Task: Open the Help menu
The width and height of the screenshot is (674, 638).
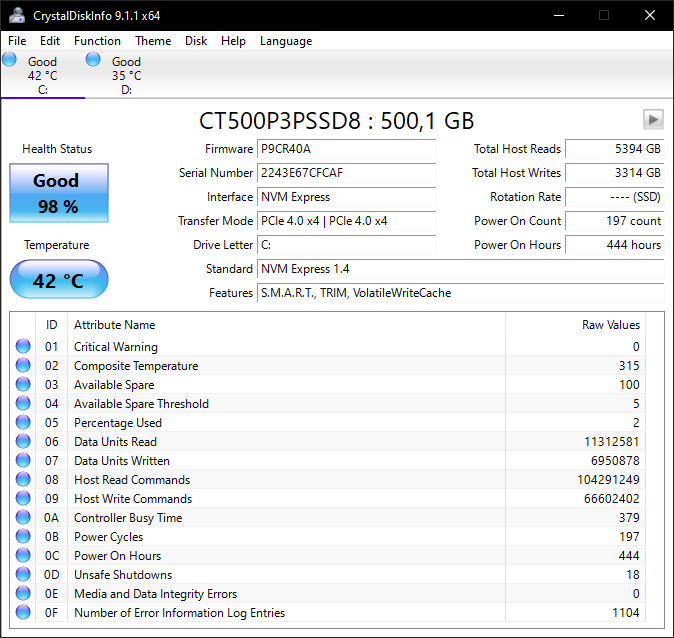Action: coord(233,41)
